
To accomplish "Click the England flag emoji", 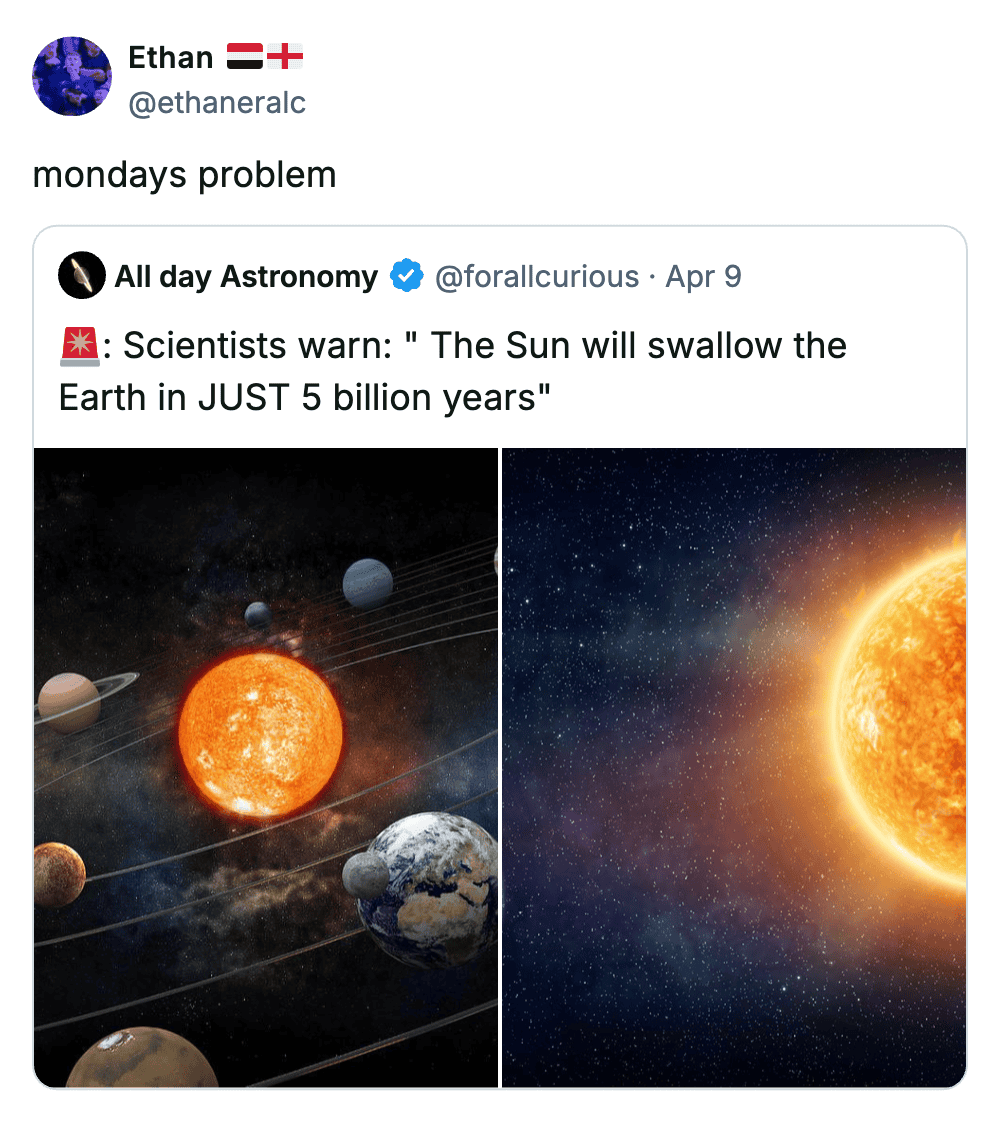I will click(x=286, y=57).
